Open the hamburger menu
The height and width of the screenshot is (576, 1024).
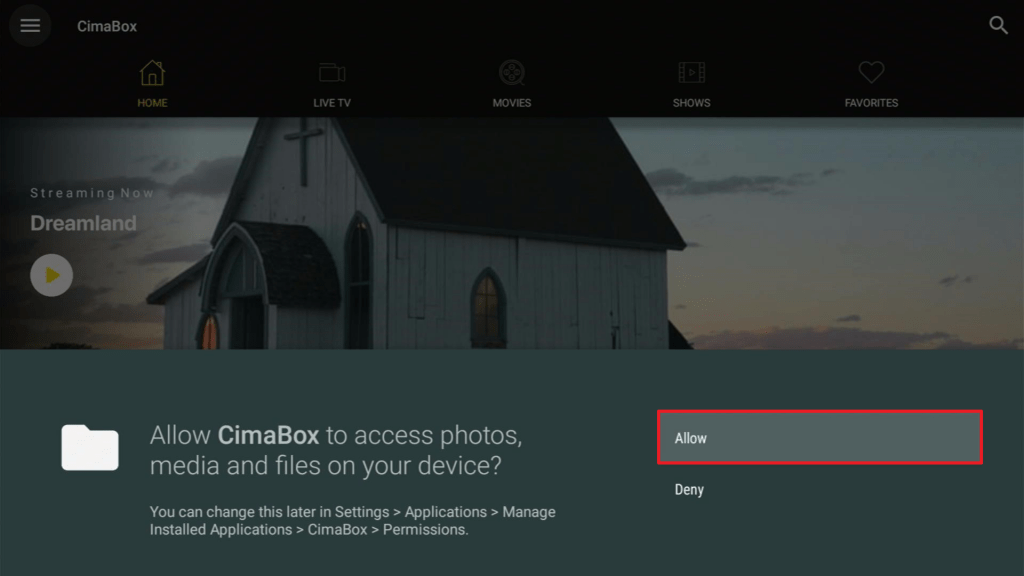(30, 25)
